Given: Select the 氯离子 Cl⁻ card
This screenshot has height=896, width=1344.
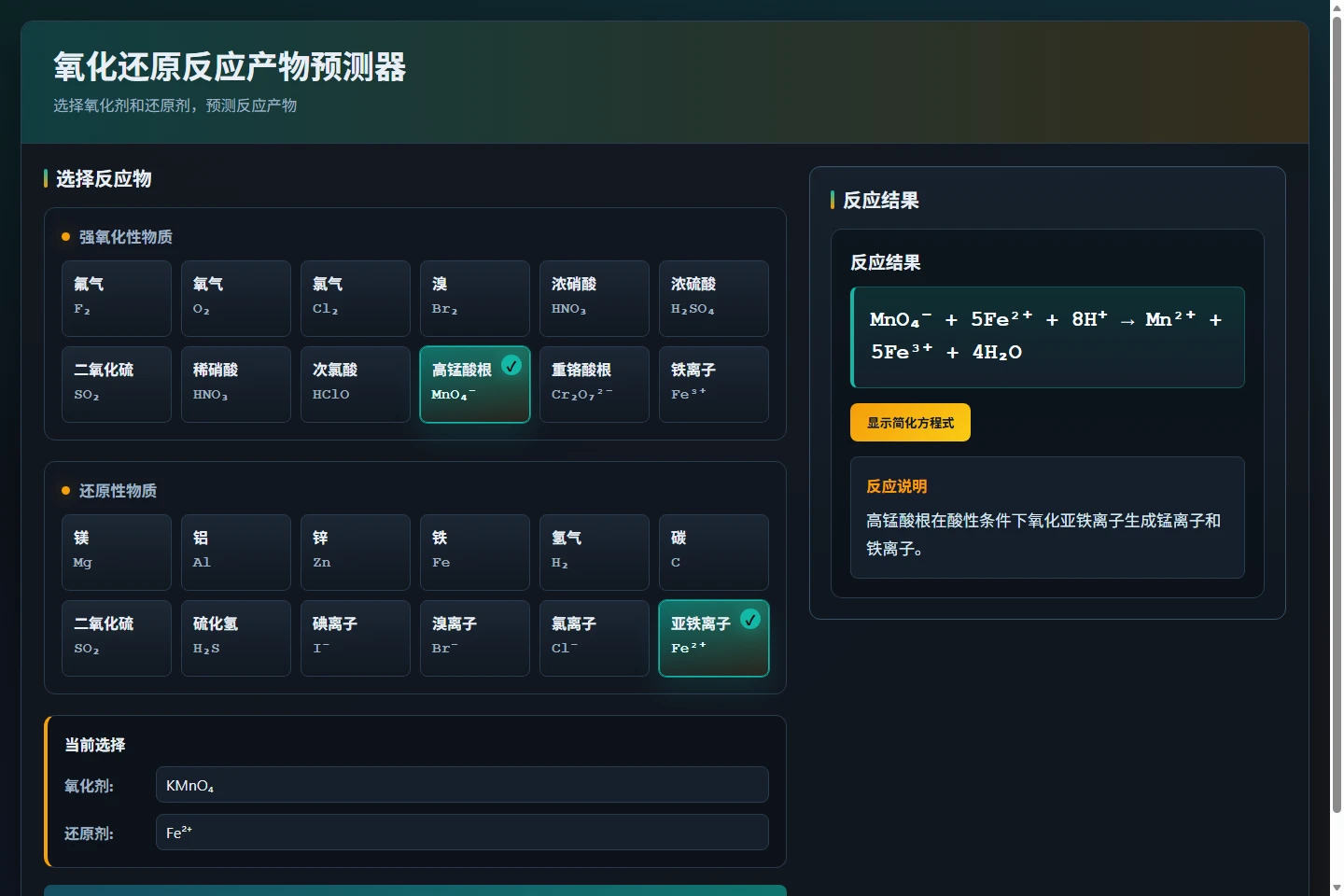Looking at the screenshot, I should pos(595,638).
